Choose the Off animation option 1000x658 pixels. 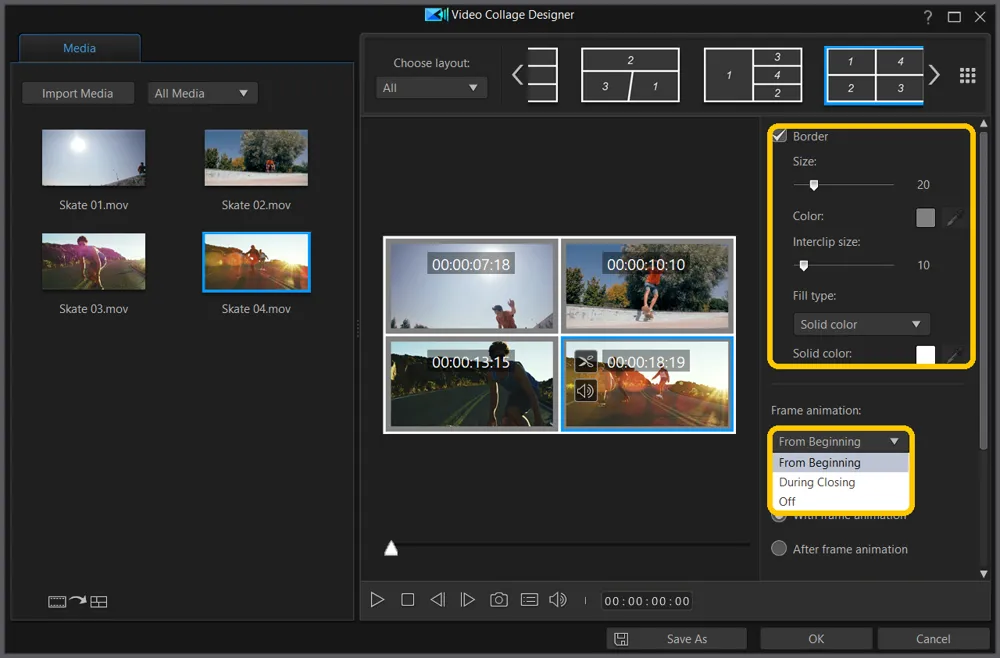click(840, 501)
